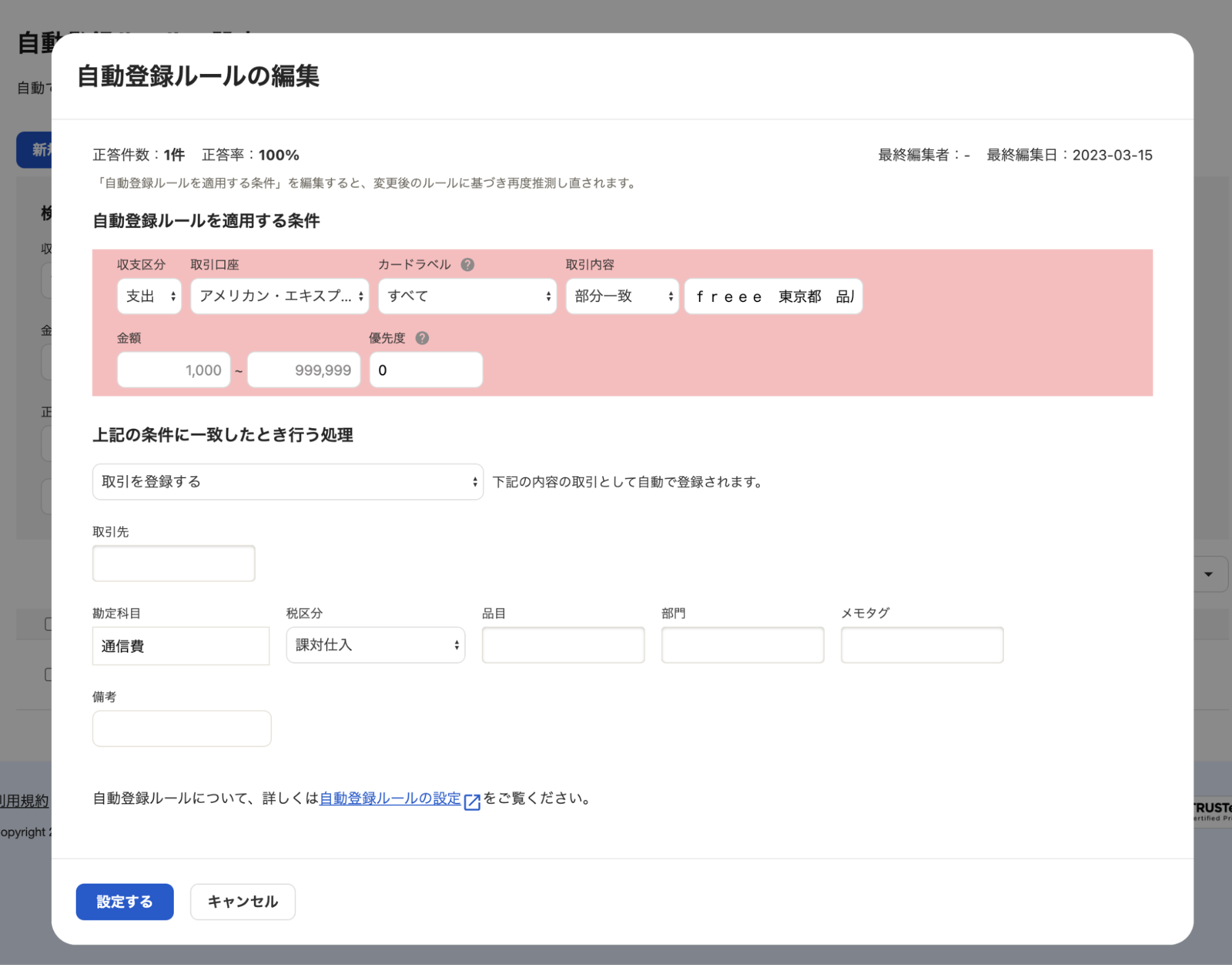Click the 部門 input field

pos(743,645)
